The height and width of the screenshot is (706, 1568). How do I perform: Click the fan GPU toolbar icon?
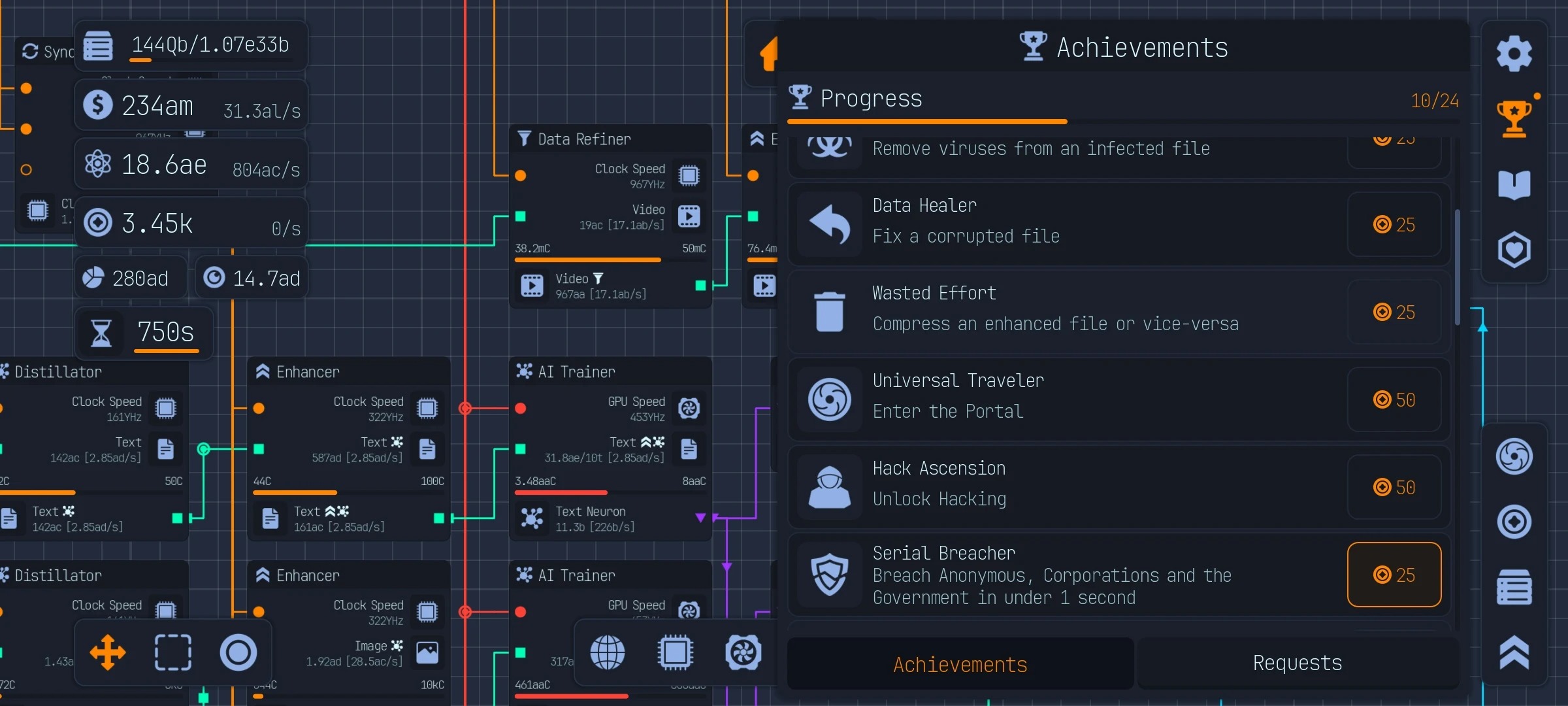tap(743, 652)
